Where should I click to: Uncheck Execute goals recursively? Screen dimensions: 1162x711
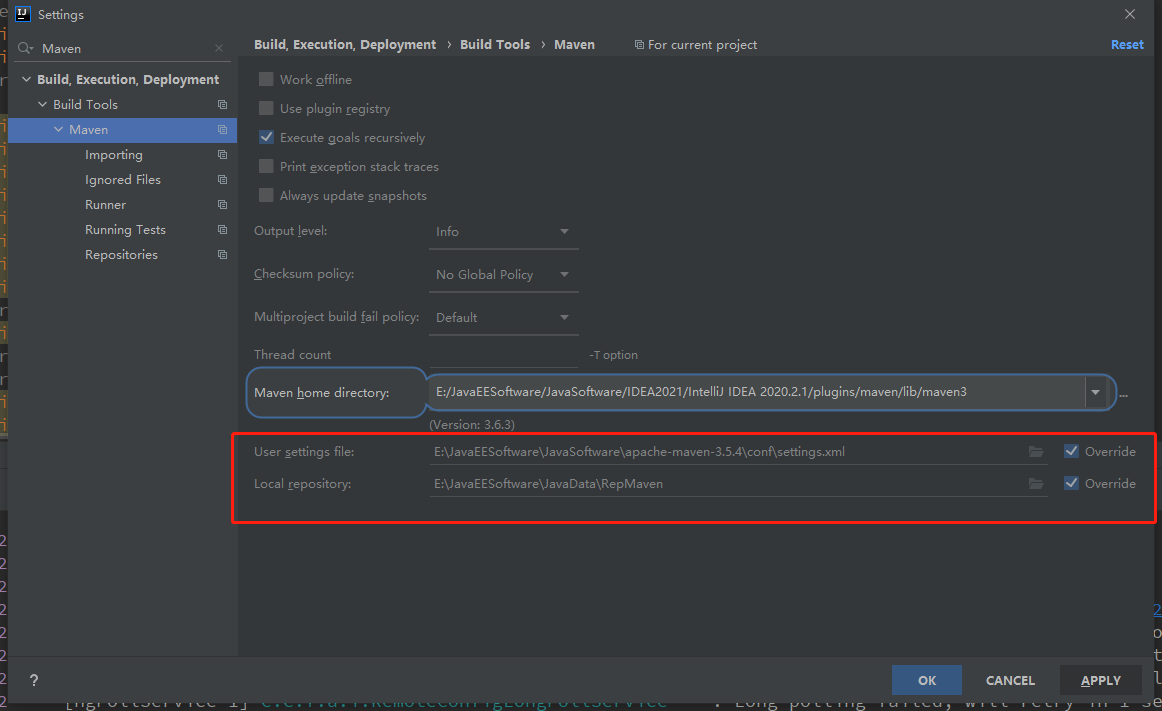(266, 137)
